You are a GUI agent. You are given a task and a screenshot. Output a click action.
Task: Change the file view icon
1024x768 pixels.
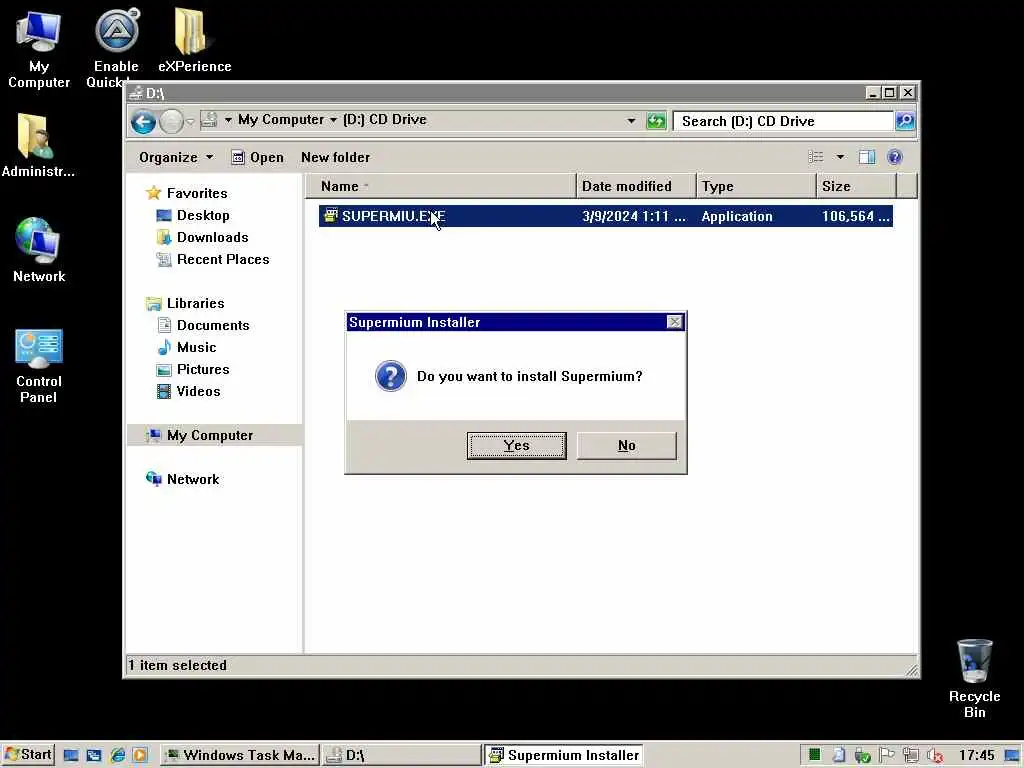tap(816, 157)
